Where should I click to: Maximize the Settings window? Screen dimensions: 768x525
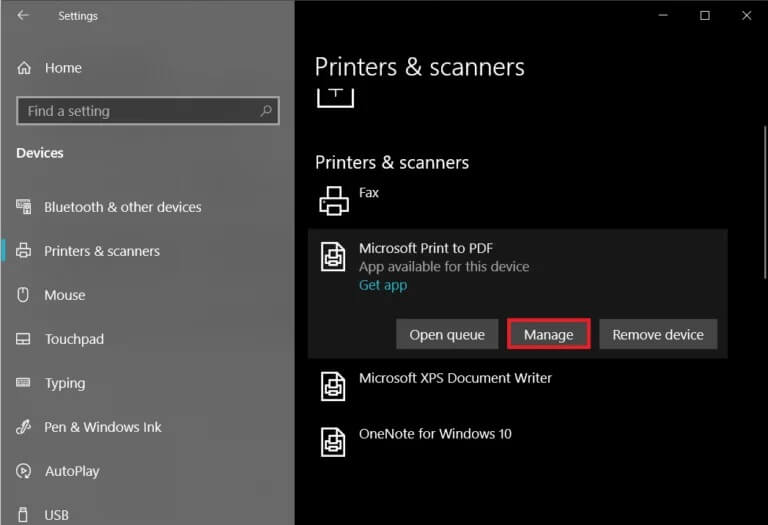tap(705, 15)
